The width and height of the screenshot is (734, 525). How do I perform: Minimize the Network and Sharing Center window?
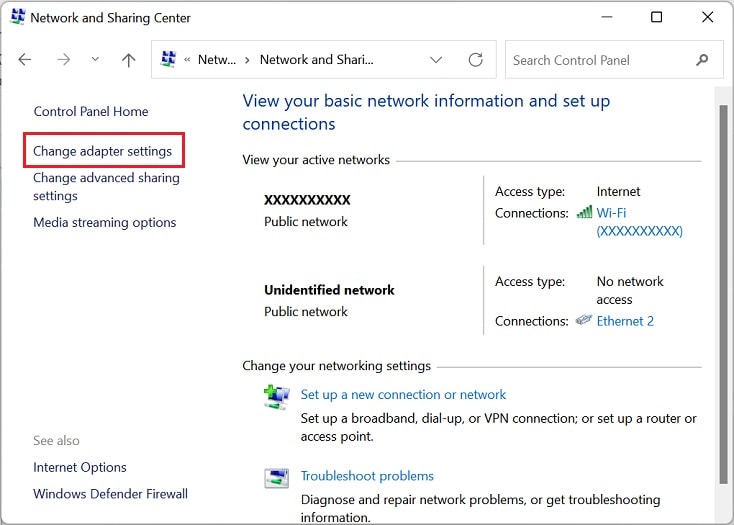coord(607,17)
